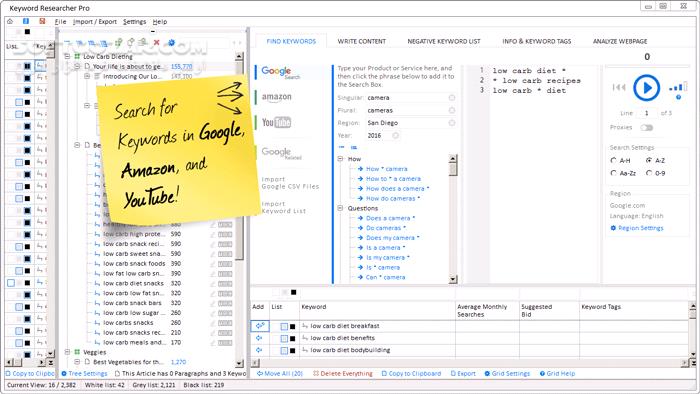Viewport: 700px width, 394px height.
Task: Select the Google Related source
Action: point(281,153)
